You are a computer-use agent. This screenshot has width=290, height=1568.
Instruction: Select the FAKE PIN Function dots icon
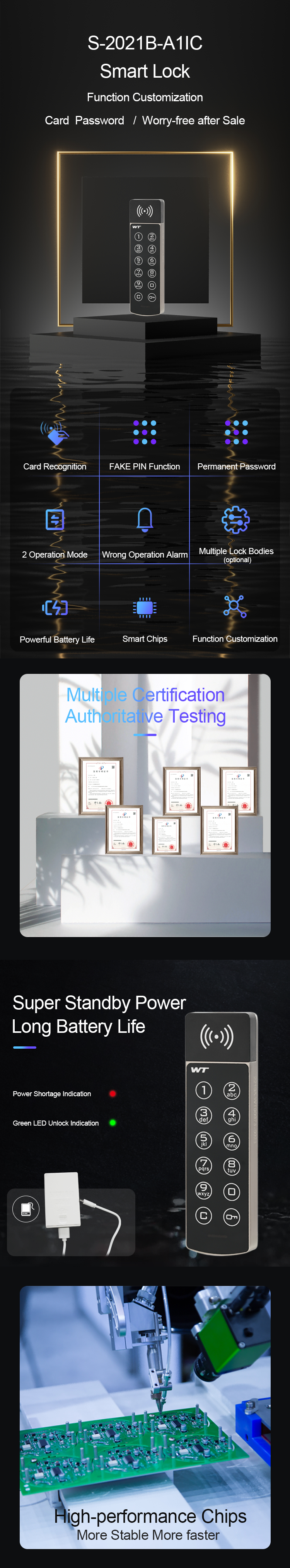[144, 432]
